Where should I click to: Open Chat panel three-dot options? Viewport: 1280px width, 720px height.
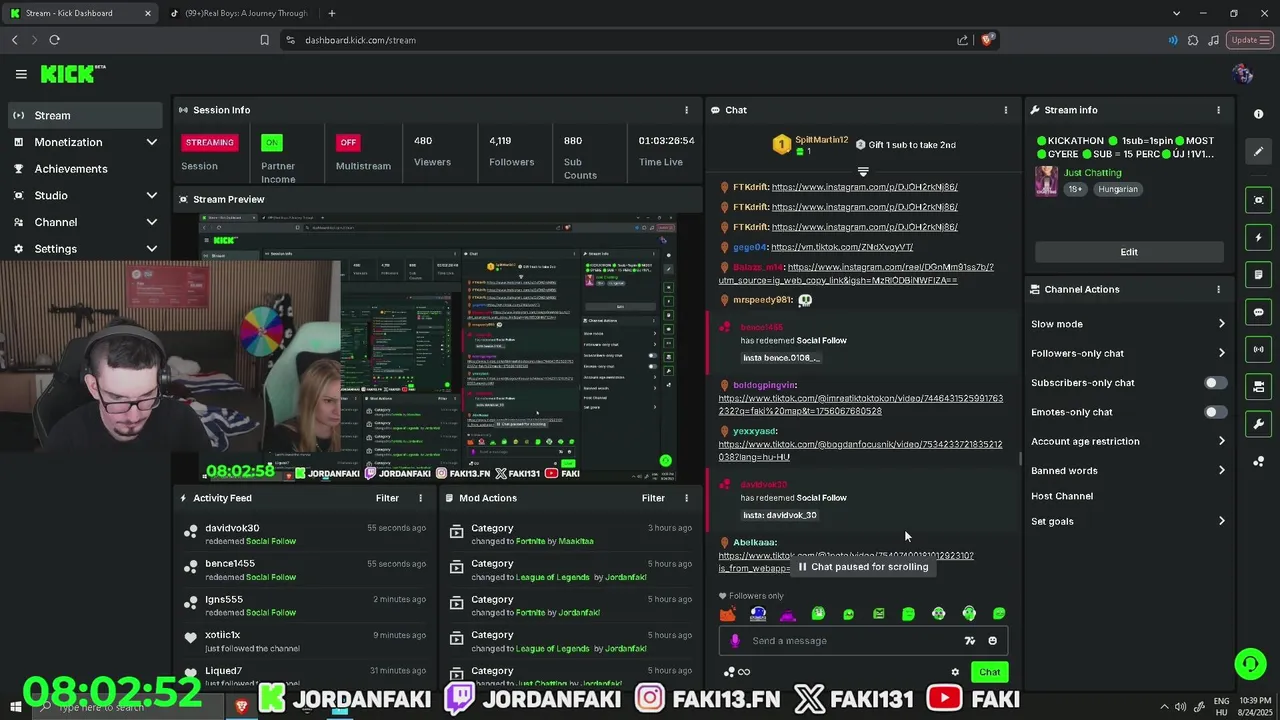pyautogui.click(x=1006, y=110)
